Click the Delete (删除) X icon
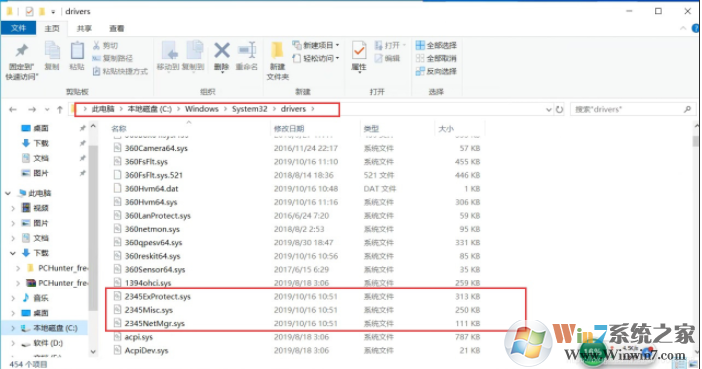This screenshot has height=369, width=702. [222, 51]
